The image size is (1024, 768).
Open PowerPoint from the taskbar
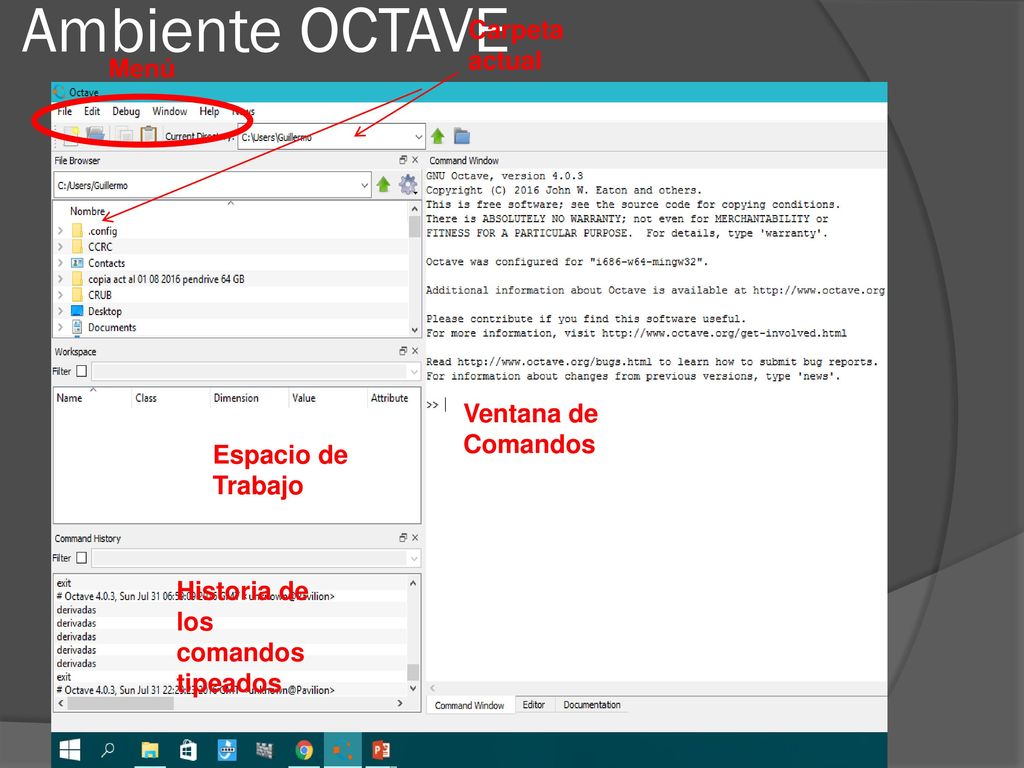click(x=381, y=750)
